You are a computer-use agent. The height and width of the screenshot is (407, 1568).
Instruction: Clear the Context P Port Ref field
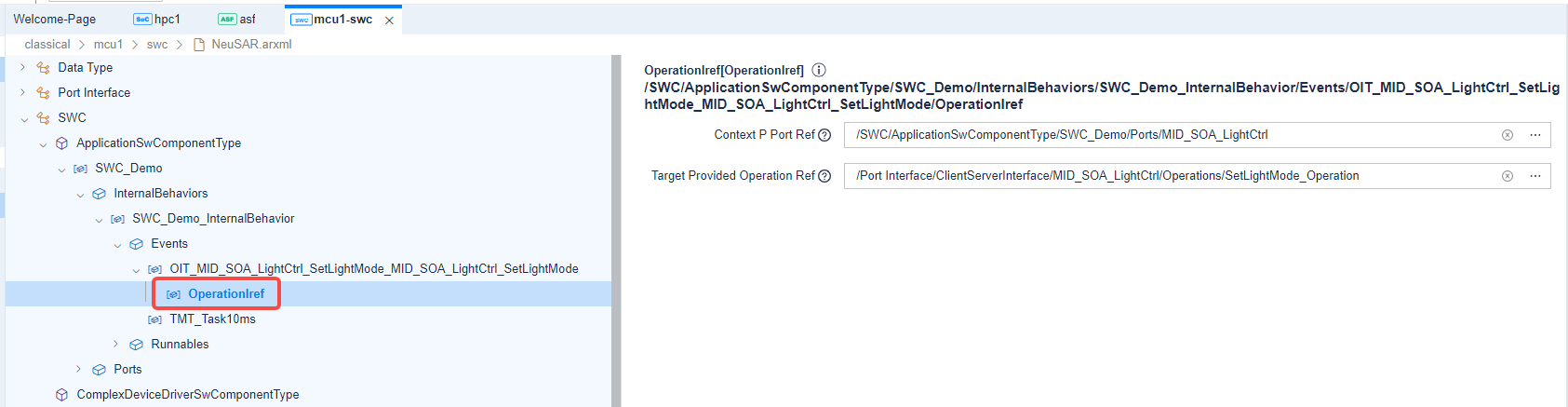[1508, 135]
